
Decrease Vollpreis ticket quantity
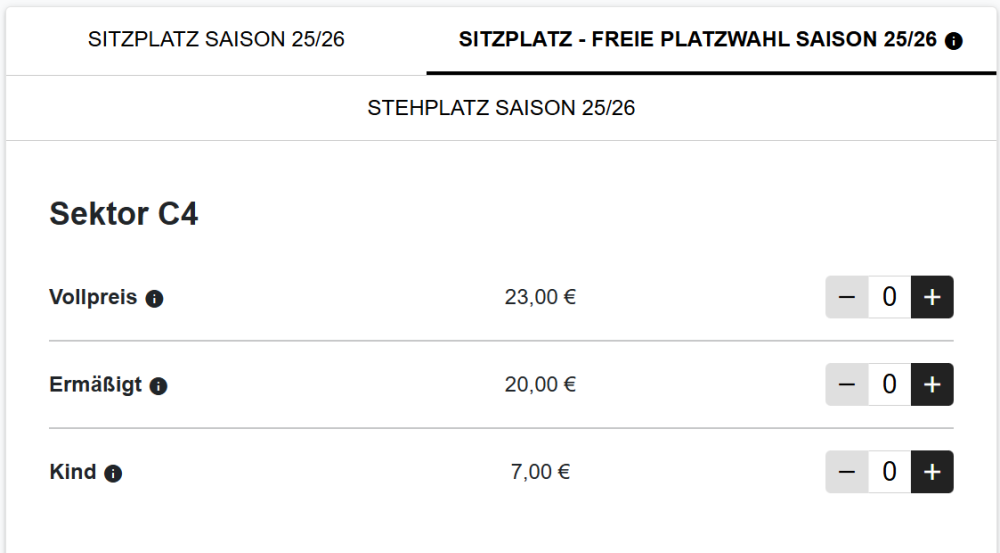[847, 297]
